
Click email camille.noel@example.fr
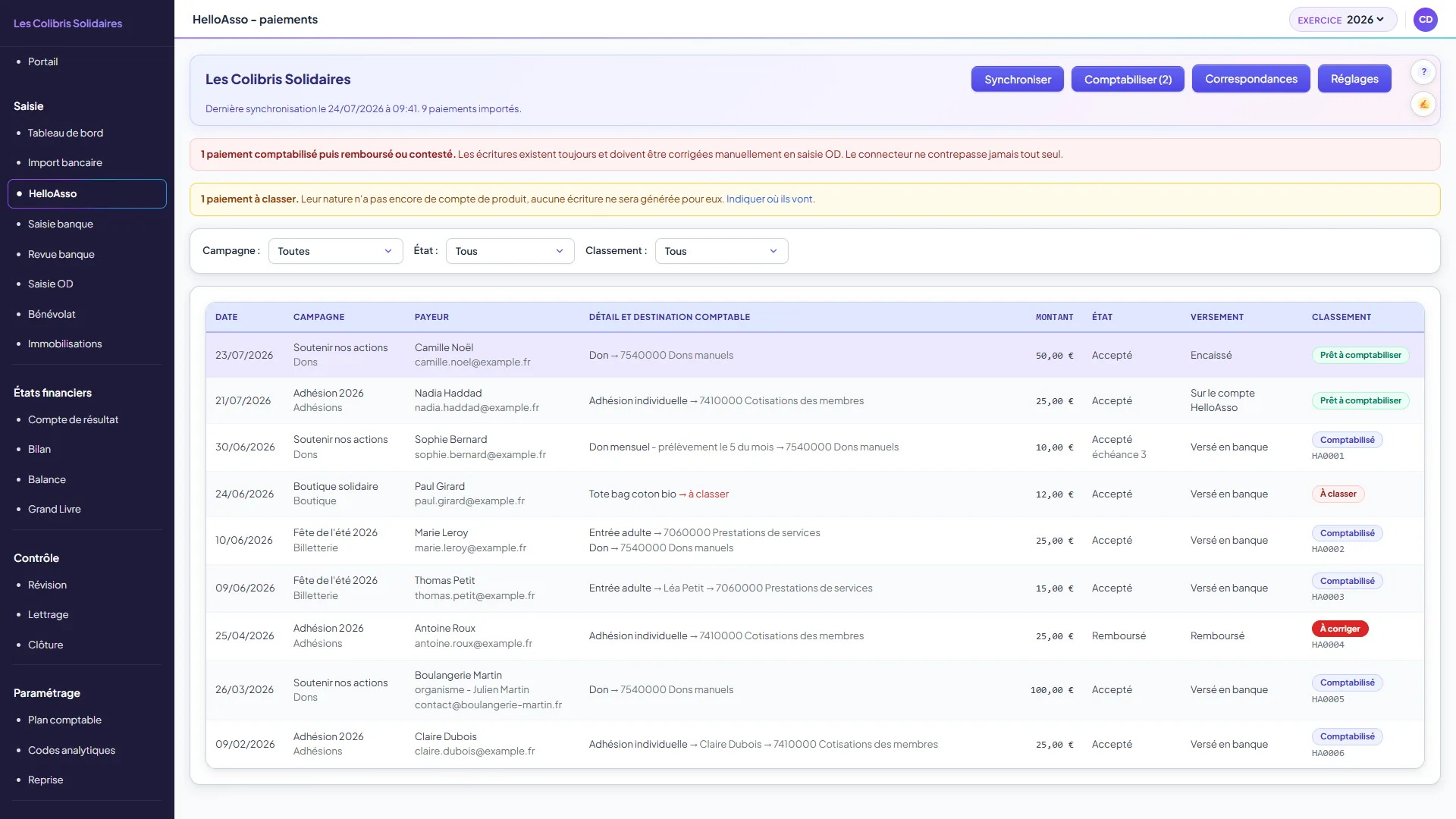[472, 362]
